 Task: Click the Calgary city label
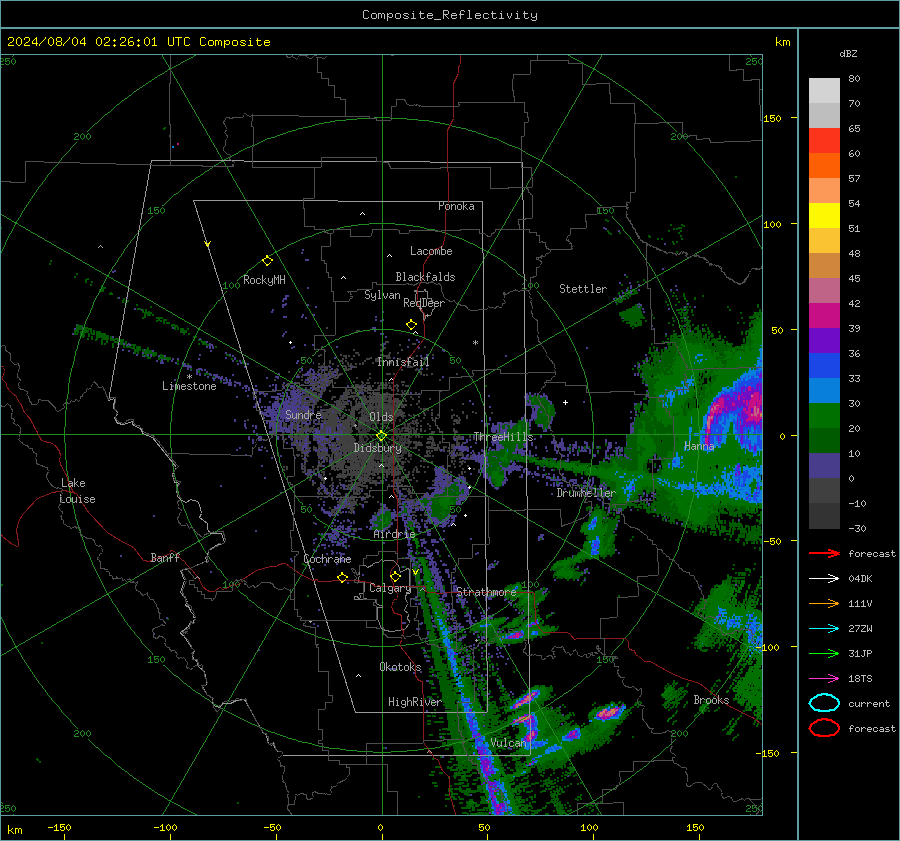[x=390, y=588]
